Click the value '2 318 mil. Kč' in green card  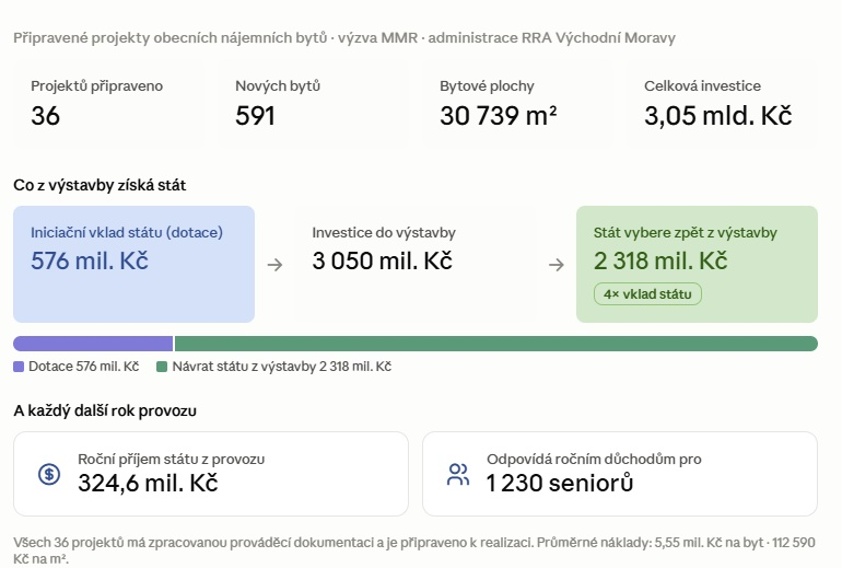(661, 261)
